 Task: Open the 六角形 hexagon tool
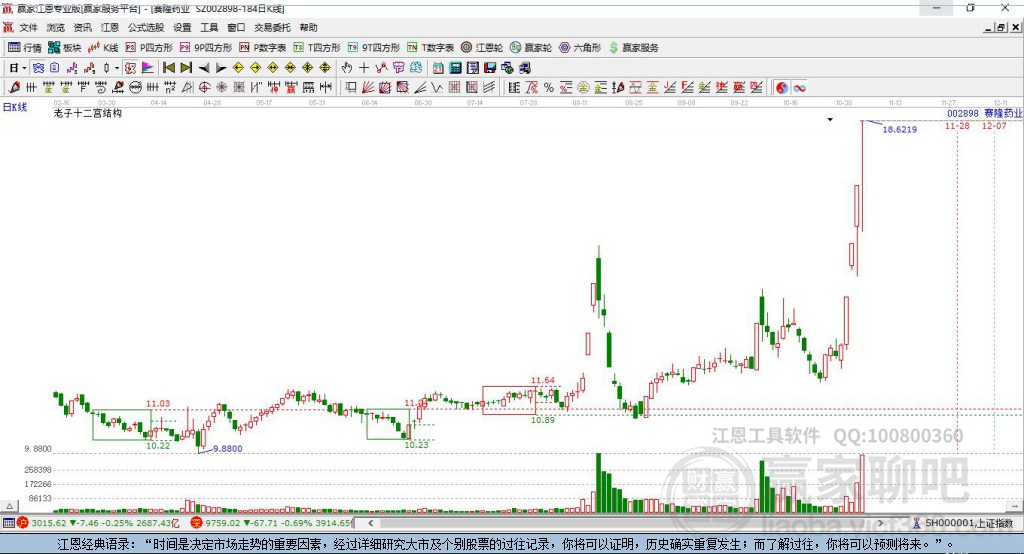pos(580,48)
